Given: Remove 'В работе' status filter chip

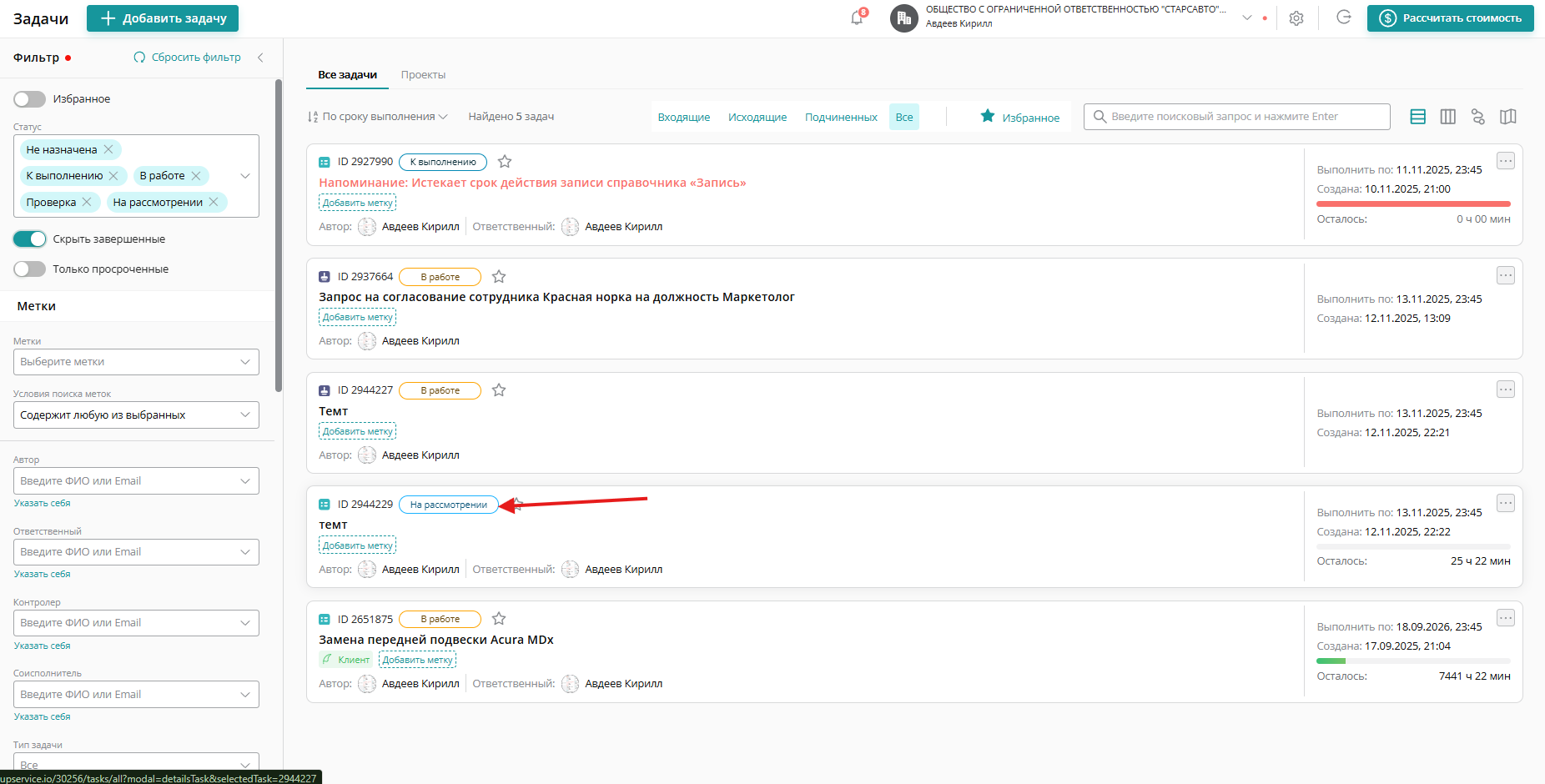Looking at the screenshot, I should [196, 176].
